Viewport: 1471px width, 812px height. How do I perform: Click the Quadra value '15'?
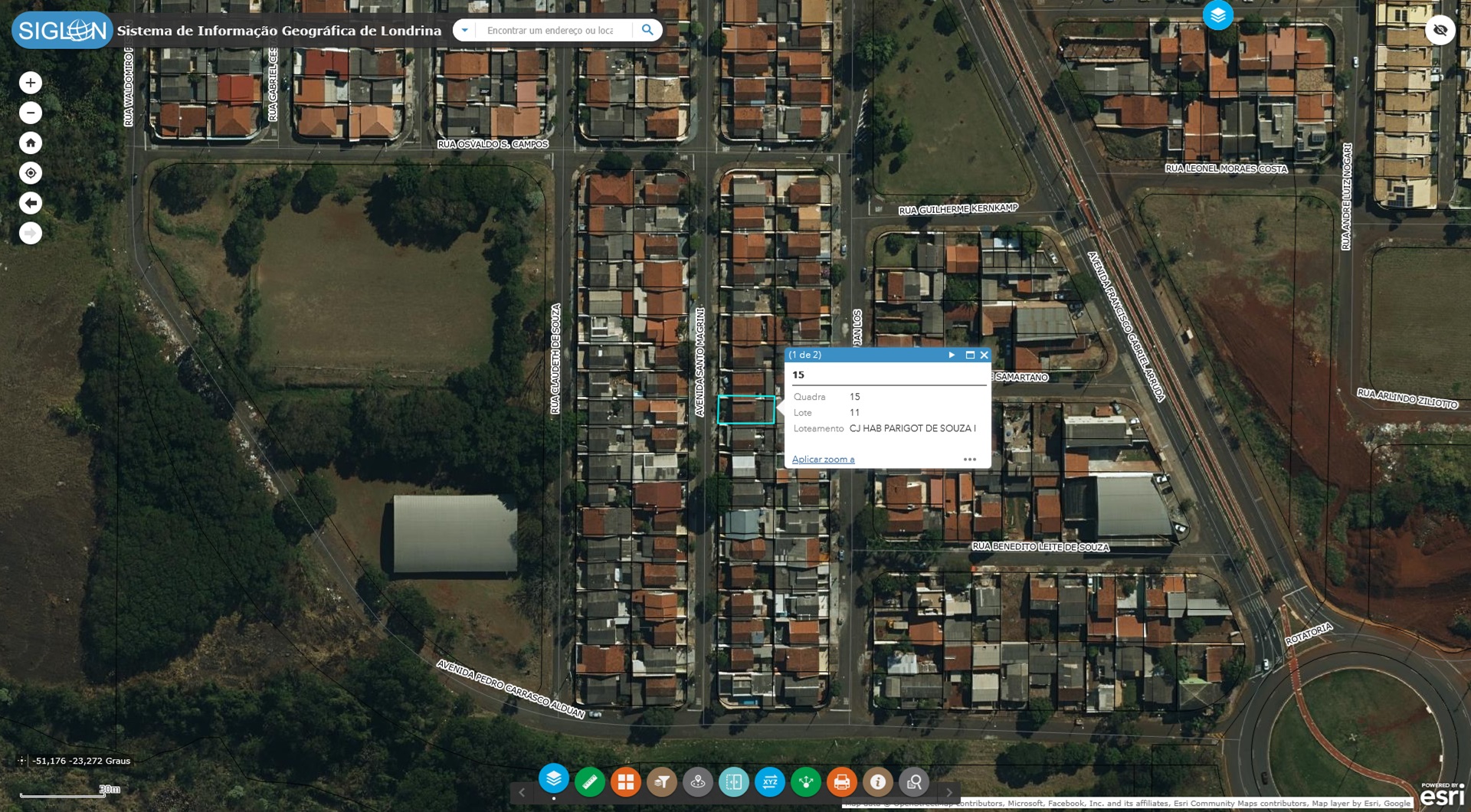click(855, 397)
